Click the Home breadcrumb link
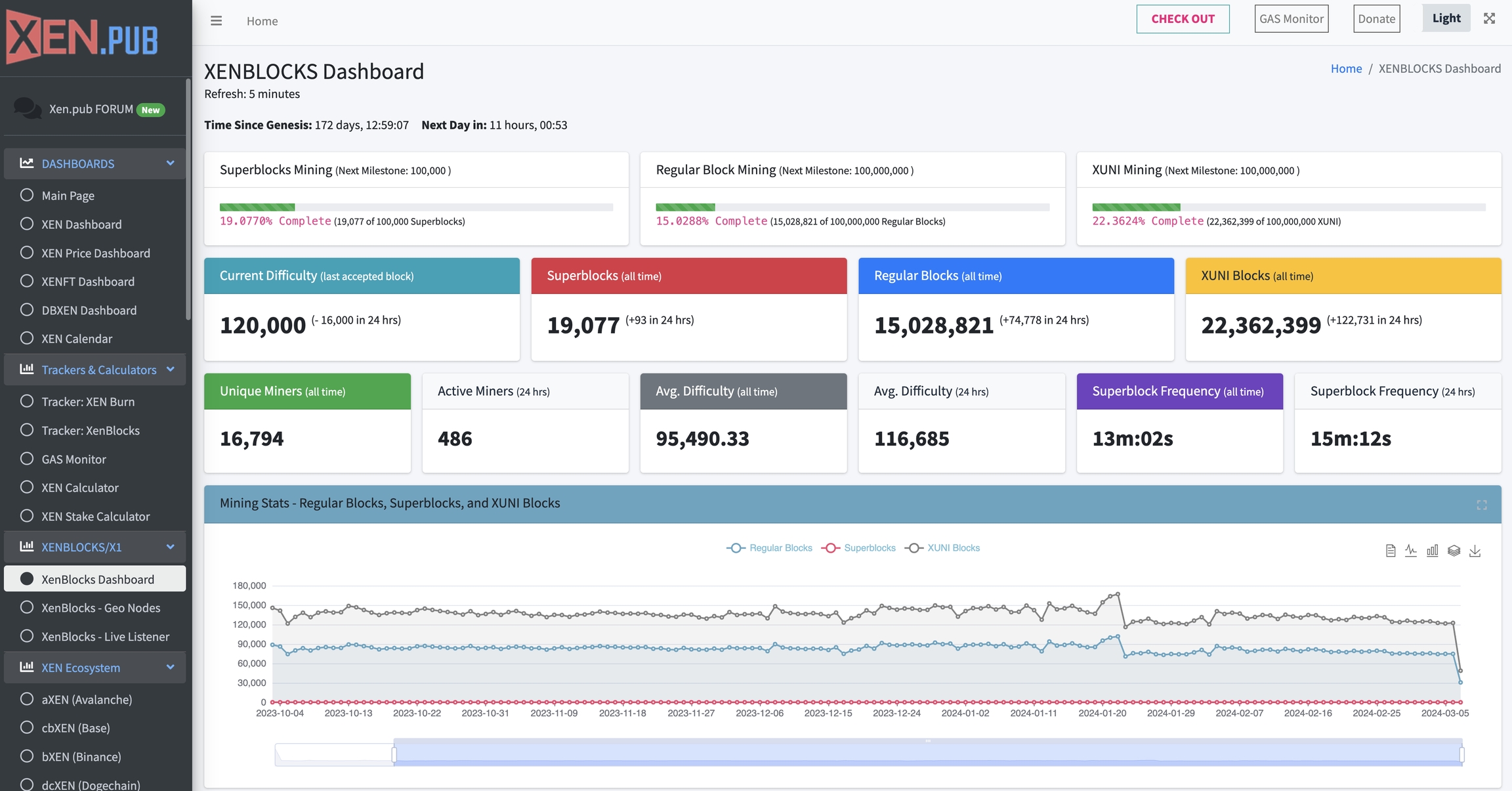This screenshot has height=791, width=1512. [x=1346, y=68]
